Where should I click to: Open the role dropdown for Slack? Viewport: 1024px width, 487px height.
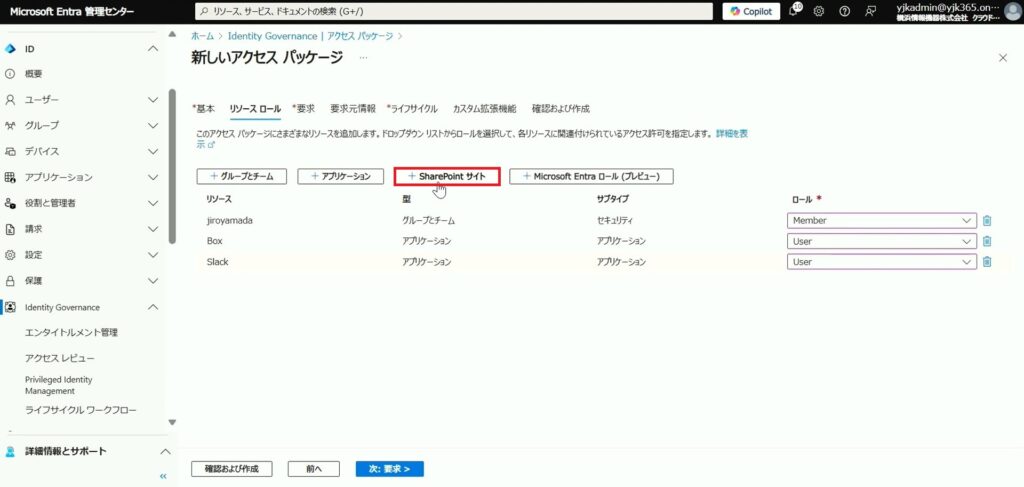(882, 262)
